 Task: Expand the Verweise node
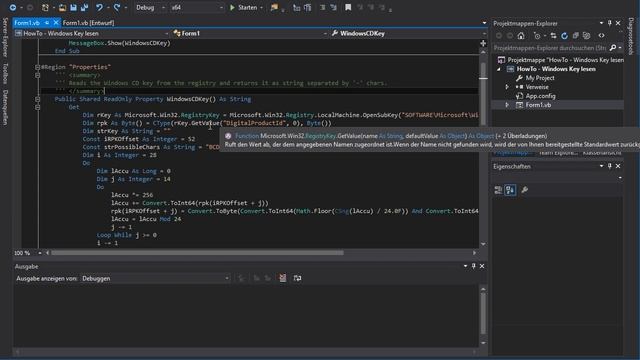click(x=507, y=87)
